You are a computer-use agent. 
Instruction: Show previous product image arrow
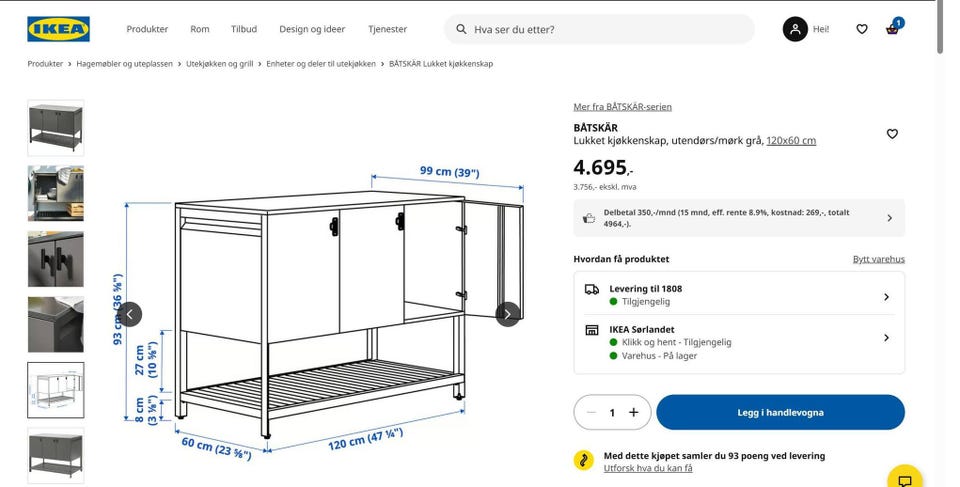pyautogui.click(x=129, y=314)
